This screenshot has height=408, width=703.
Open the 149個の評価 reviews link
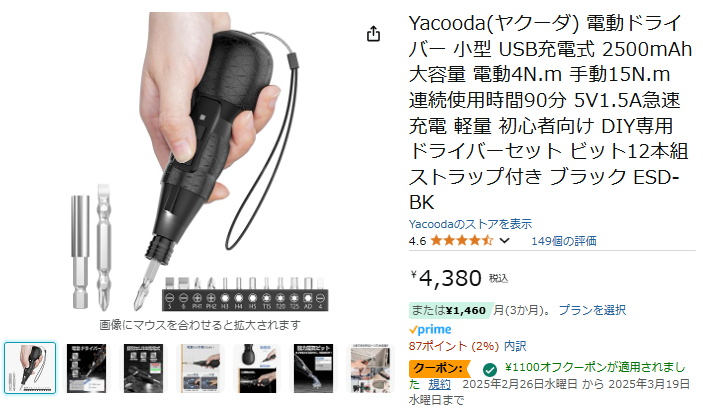click(564, 241)
